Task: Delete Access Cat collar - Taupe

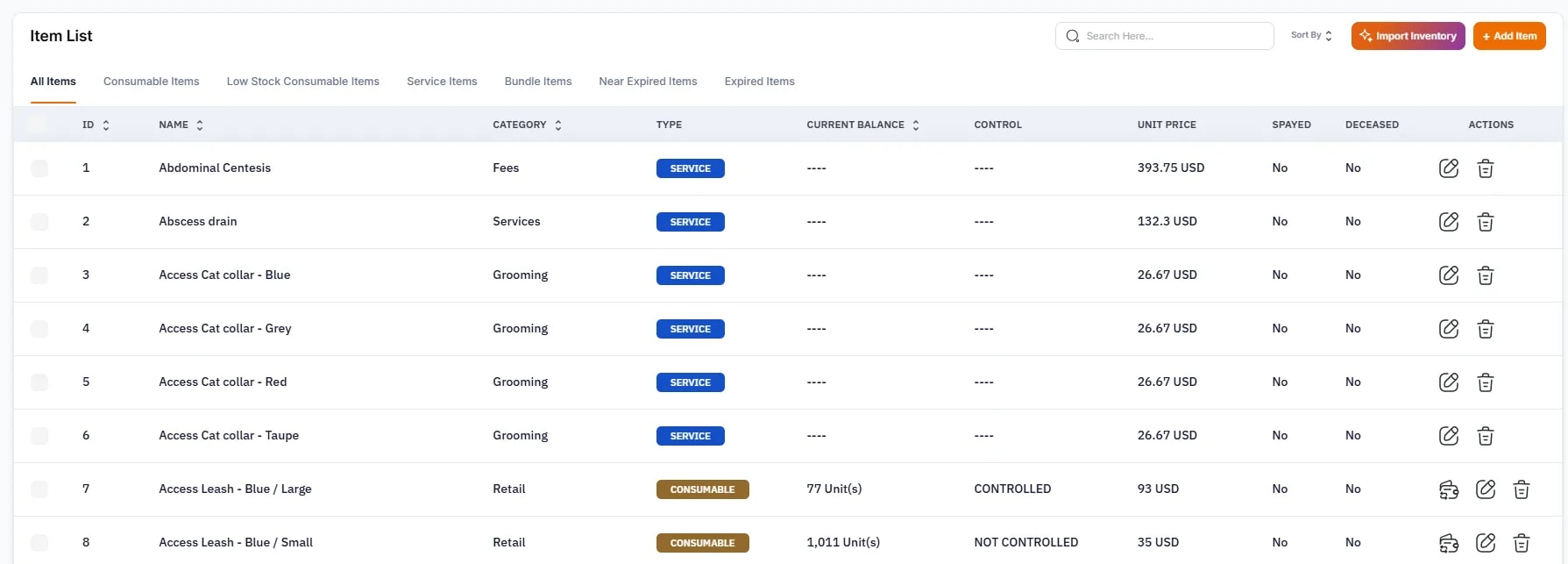Action: (1486, 436)
